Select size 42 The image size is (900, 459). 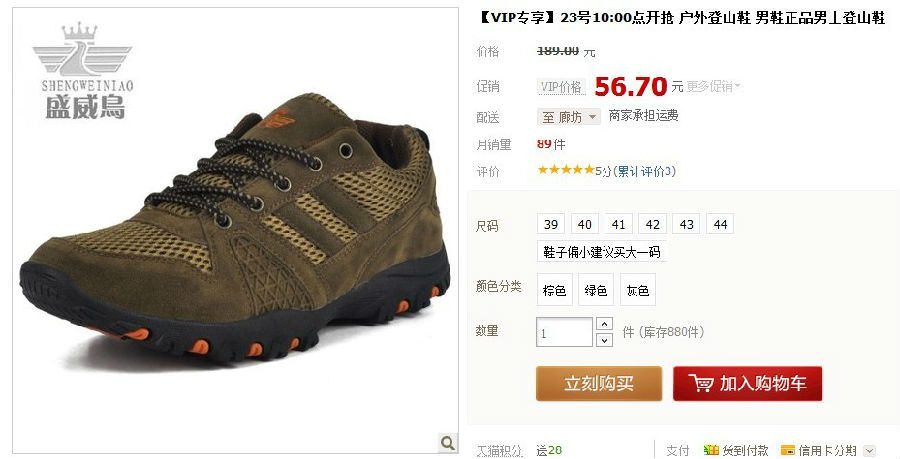[653, 224]
